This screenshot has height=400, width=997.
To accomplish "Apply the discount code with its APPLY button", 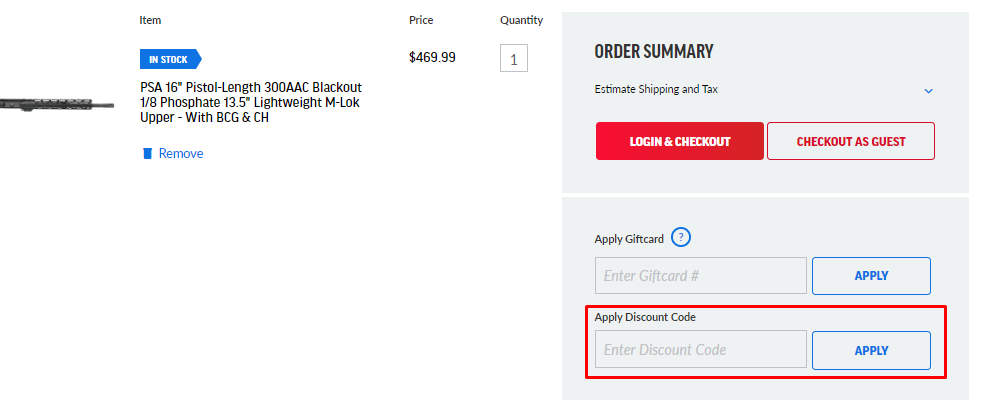I will 871,350.
